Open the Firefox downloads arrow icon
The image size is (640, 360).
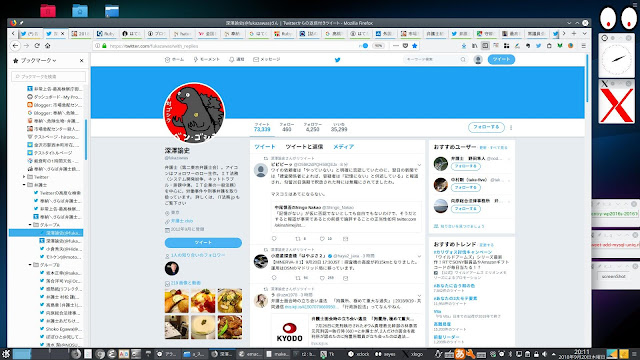464,46
